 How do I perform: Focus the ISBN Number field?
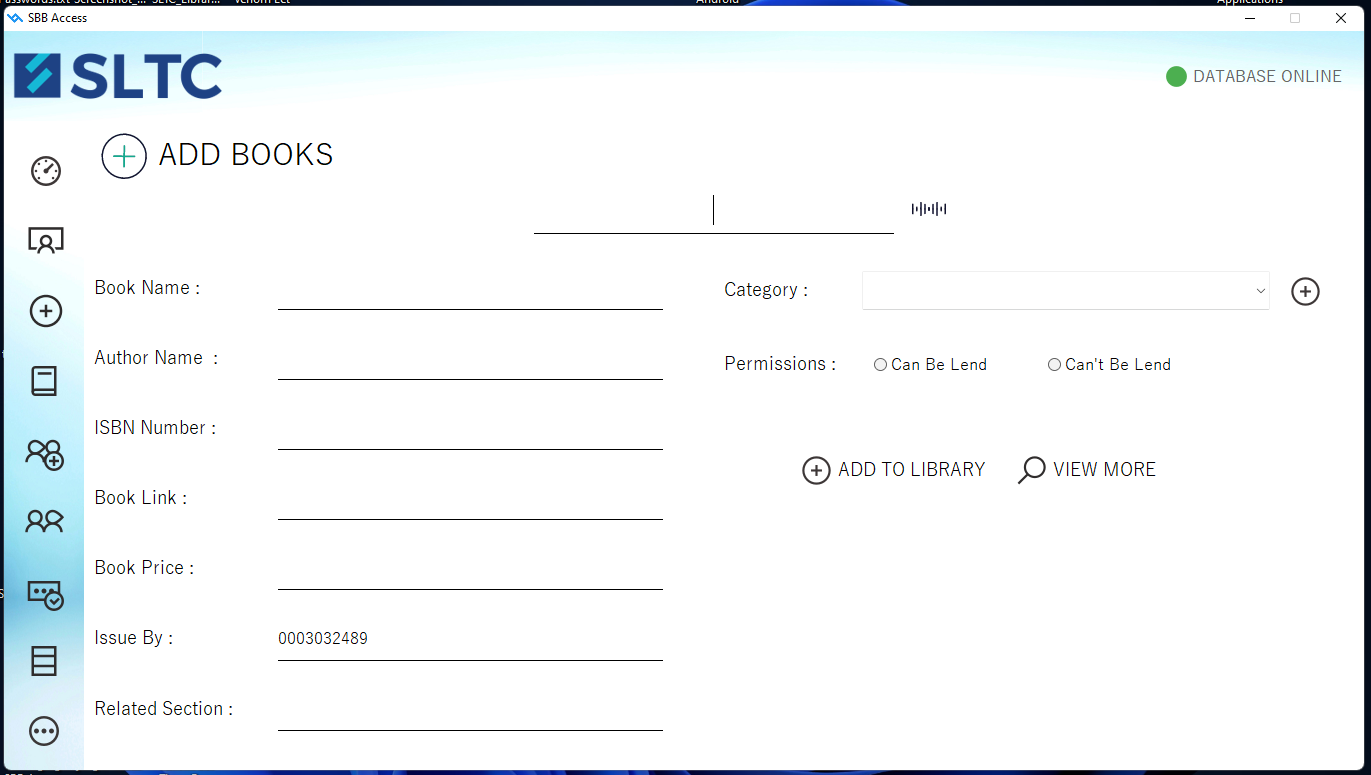click(470, 431)
